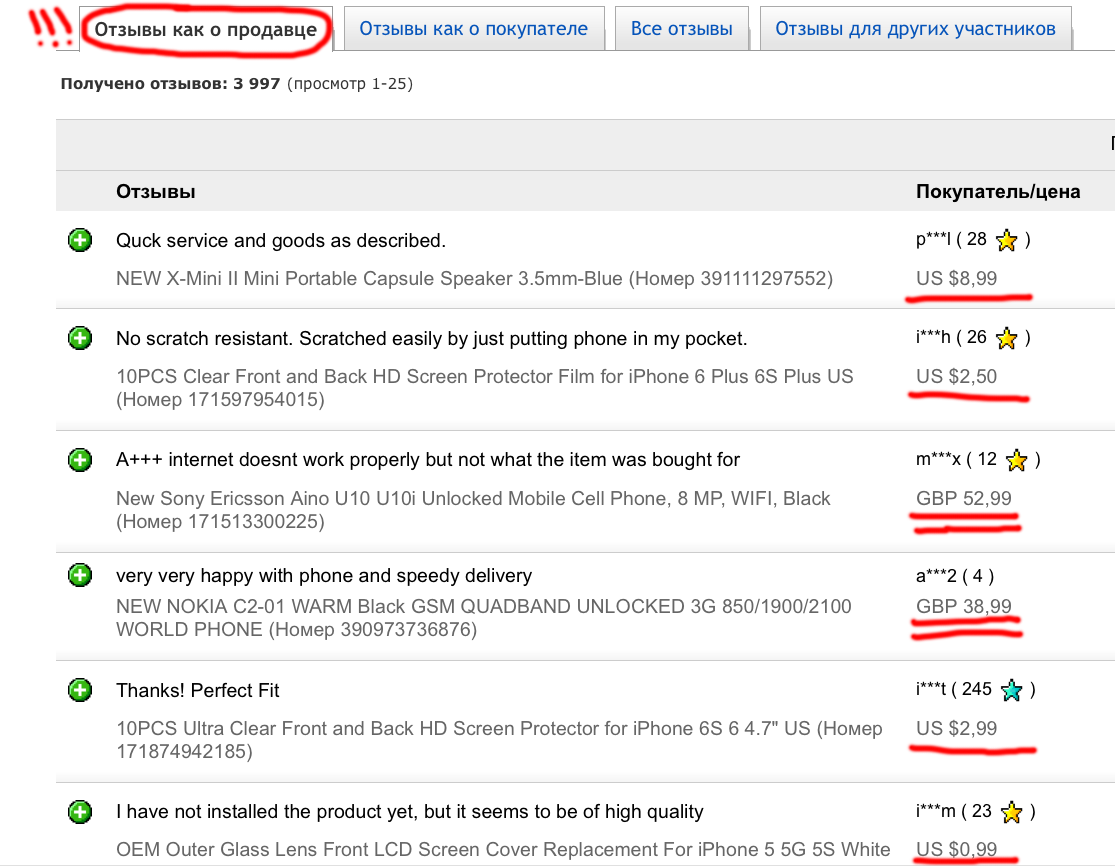Open X-Mini II Capsule Speaker item listing
1115x866 pixels.
pyautogui.click(x=473, y=279)
